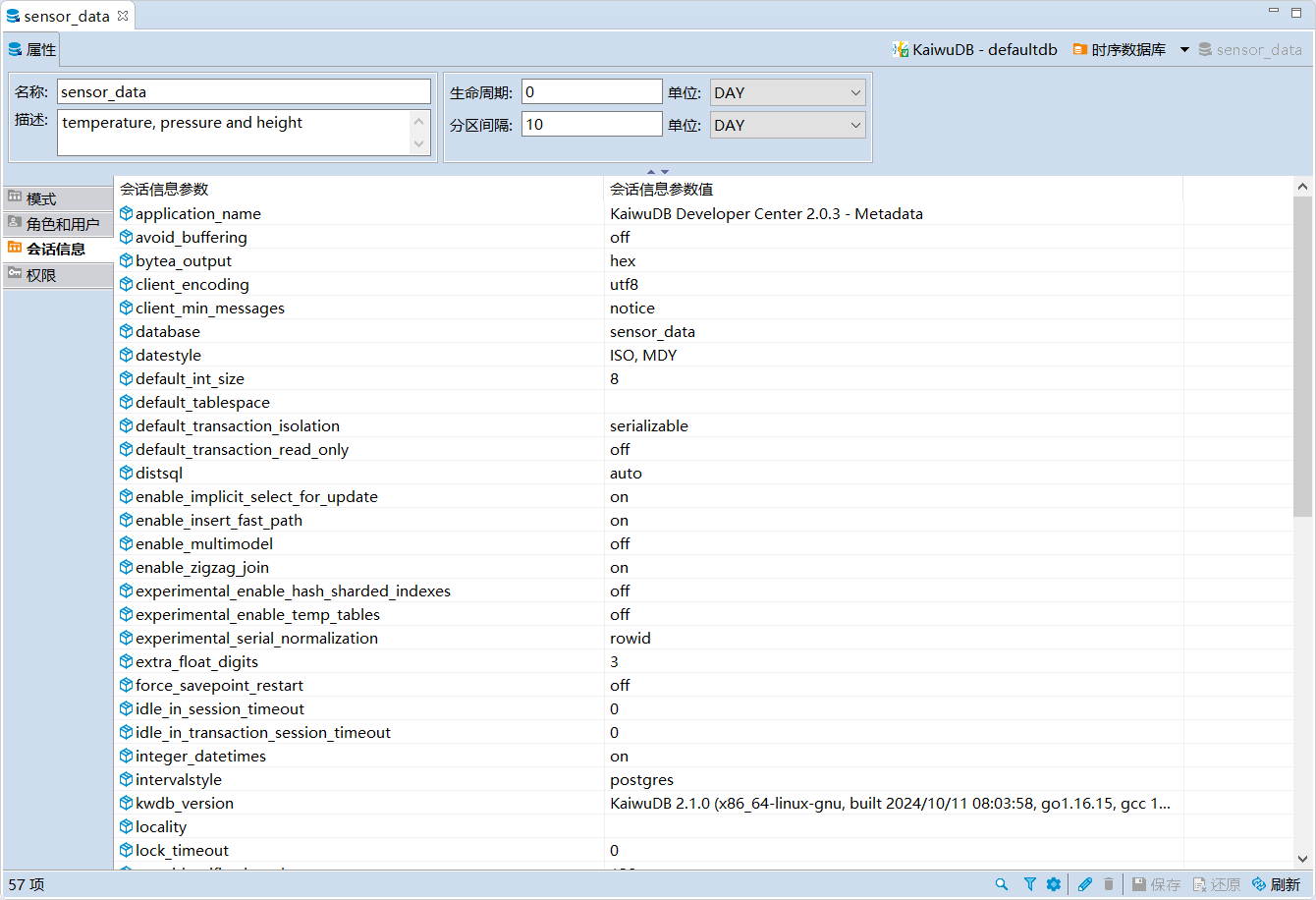Click the application_name parameter icon
The image size is (1316, 900).
click(x=126, y=213)
